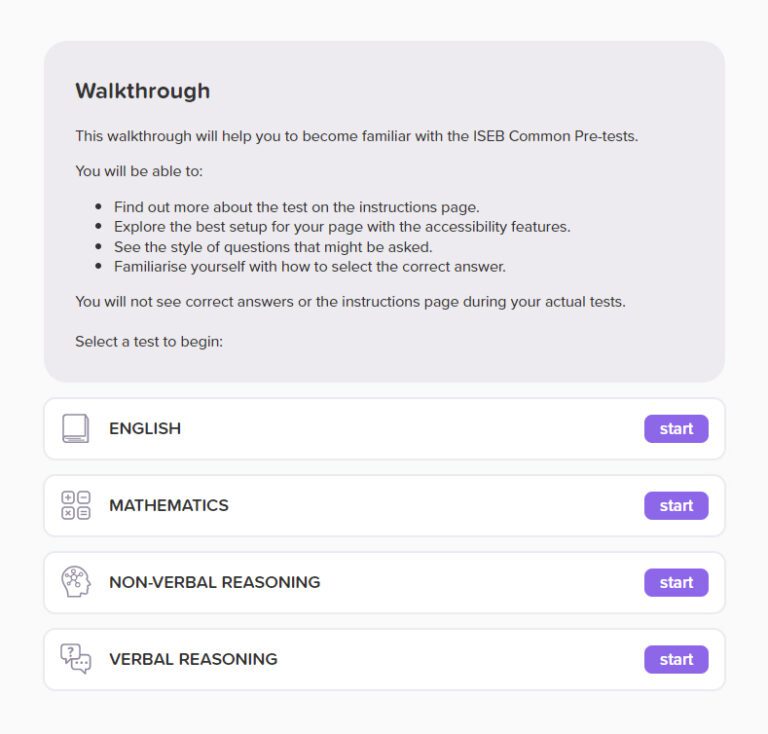The width and height of the screenshot is (768, 734).
Task: Click the Verbal Reasoning speech bubbles icon
Action: click(75, 659)
